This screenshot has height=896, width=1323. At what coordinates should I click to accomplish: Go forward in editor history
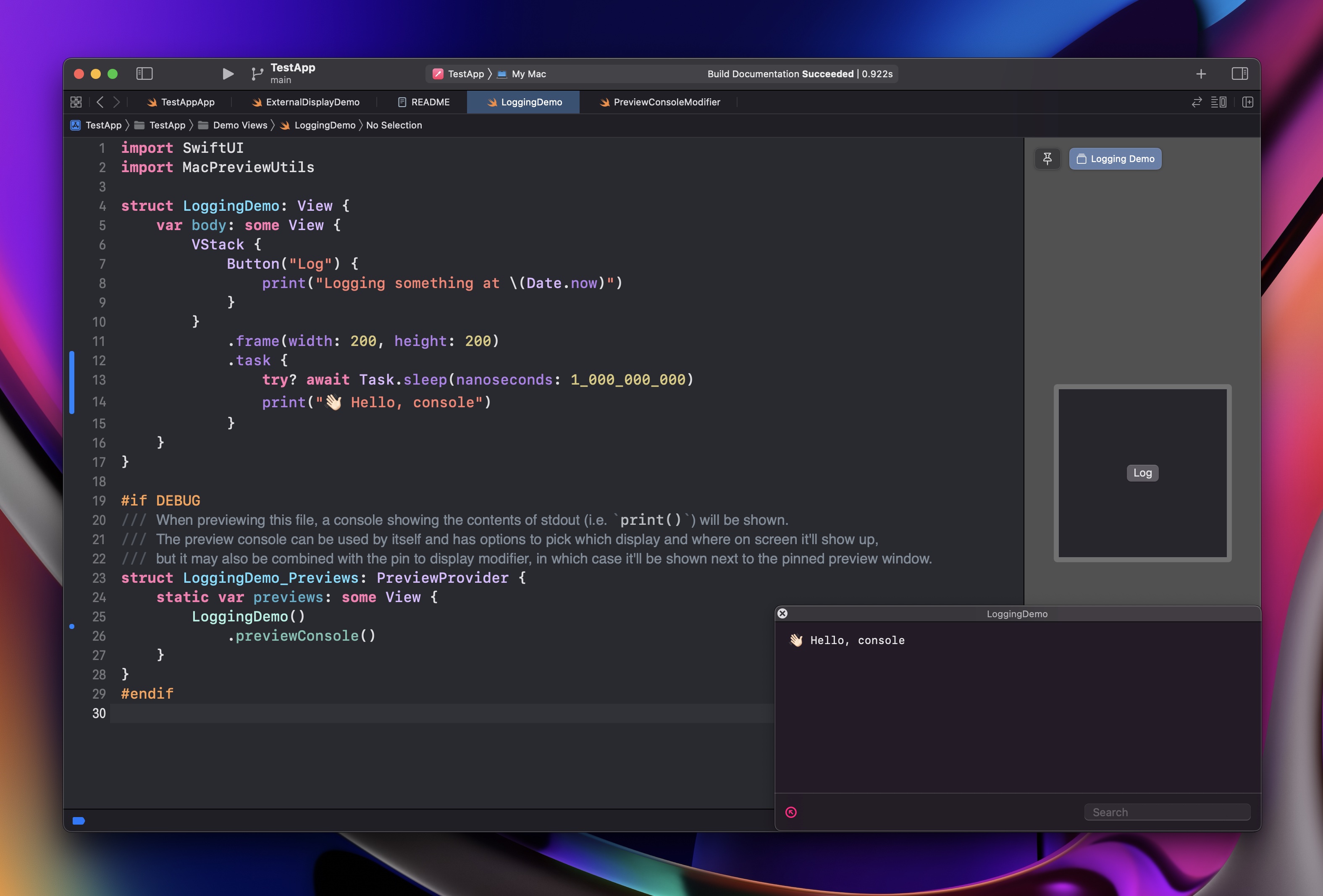(x=117, y=102)
